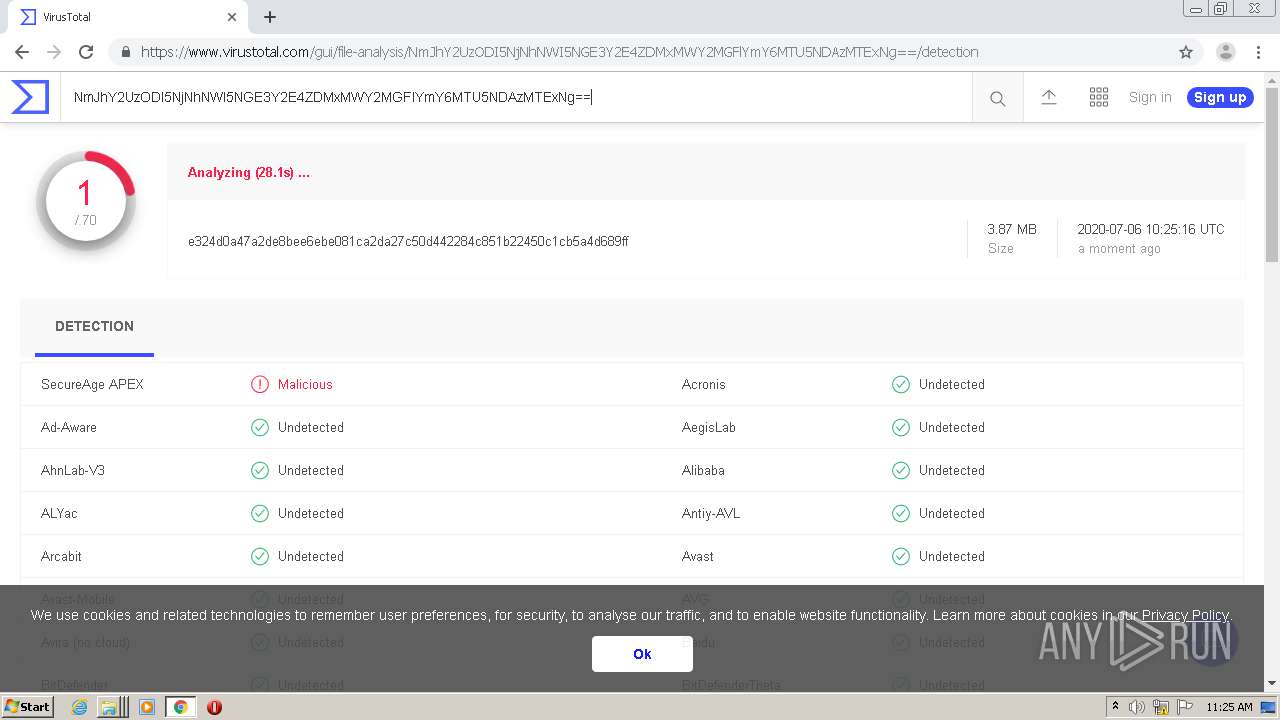Click the upload file icon
Screen dimensions: 1280x720
[1048, 97]
